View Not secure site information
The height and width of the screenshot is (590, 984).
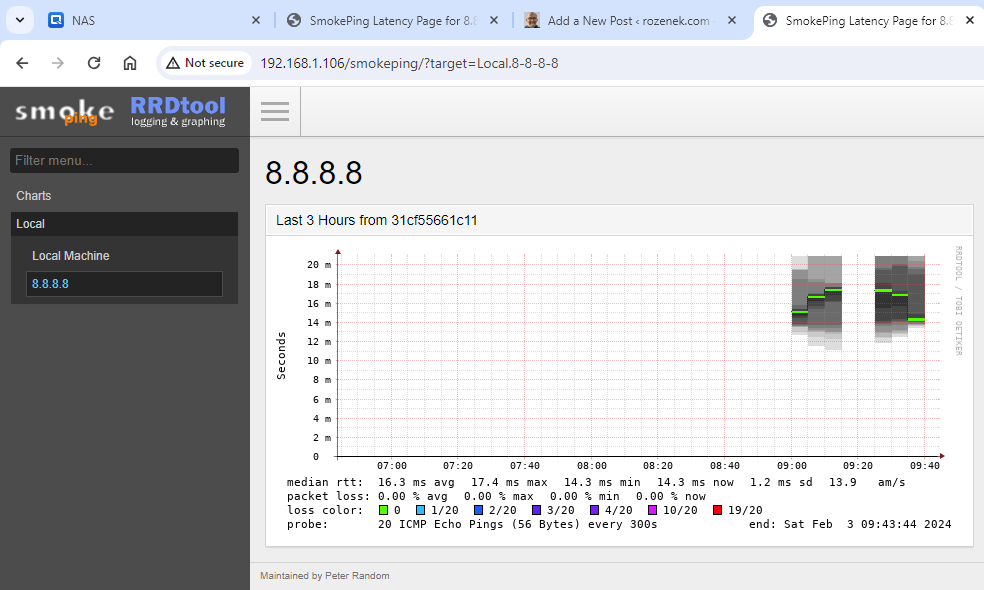[x=205, y=63]
